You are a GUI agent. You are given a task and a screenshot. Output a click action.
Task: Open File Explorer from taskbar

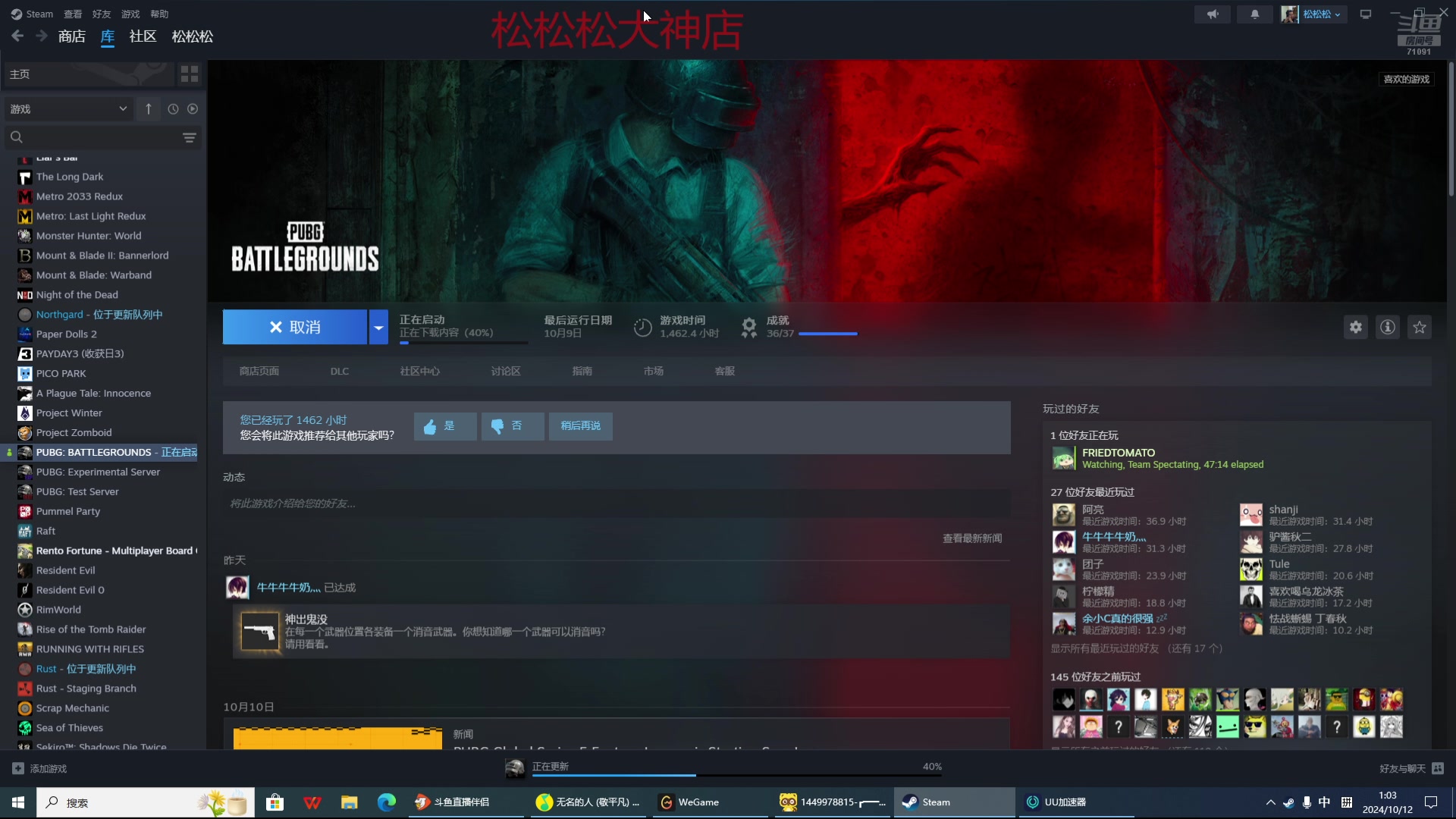[349, 802]
